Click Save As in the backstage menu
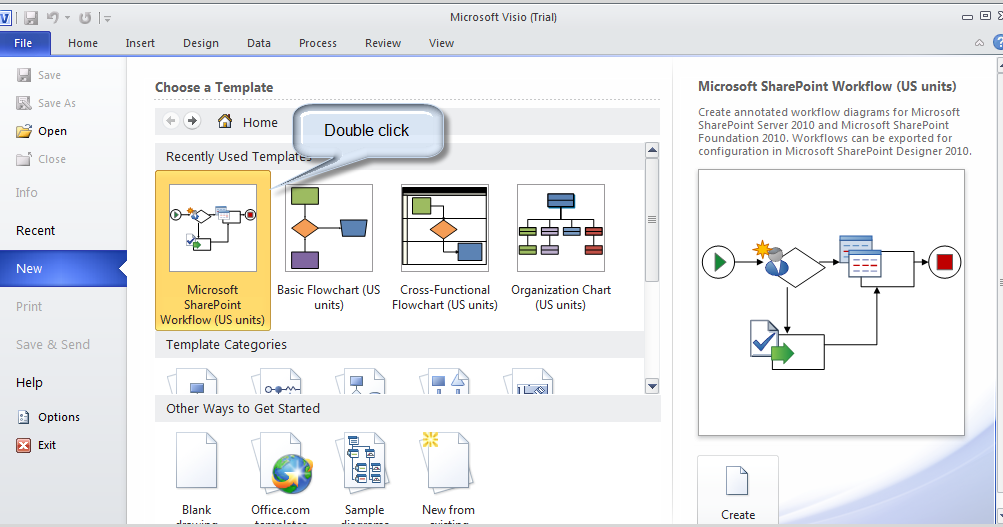Screen dimensions: 1003x527 [47, 103]
